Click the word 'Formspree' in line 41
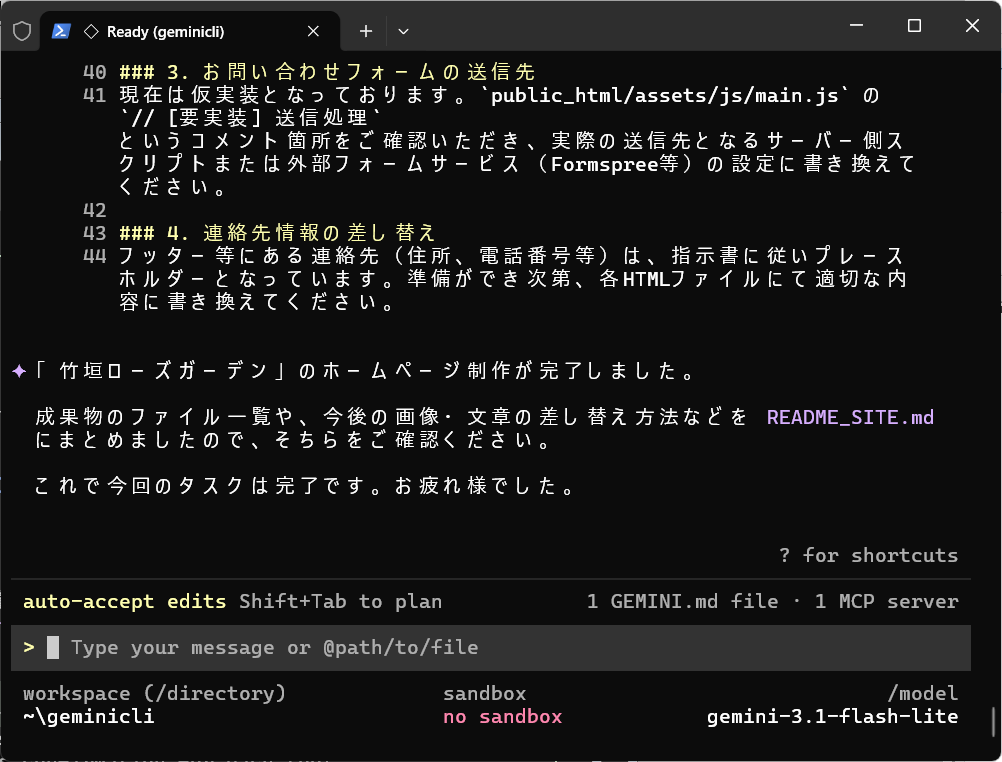Image resolution: width=1002 pixels, height=762 pixels. [x=605, y=164]
